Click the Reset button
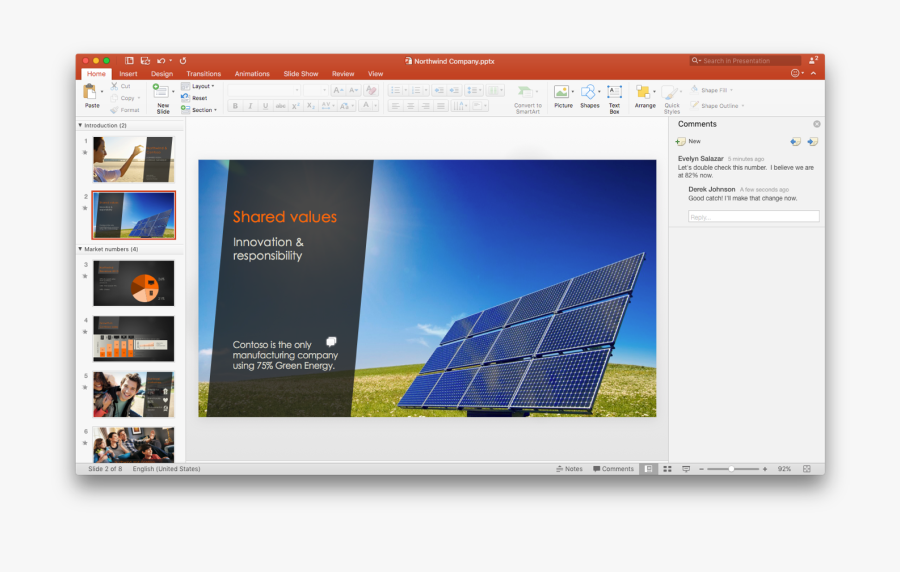This screenshot has width=900, height=572. [x=199, y=98]
